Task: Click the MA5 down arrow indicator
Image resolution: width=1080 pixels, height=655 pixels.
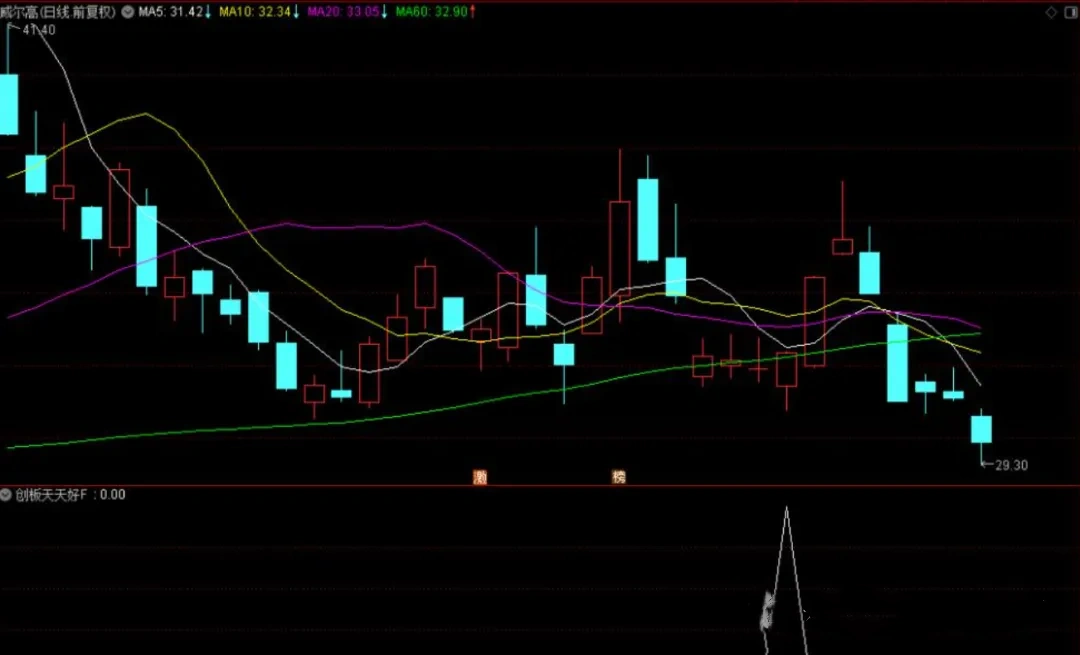Action: pyautogui.click(x=208, y=12)
